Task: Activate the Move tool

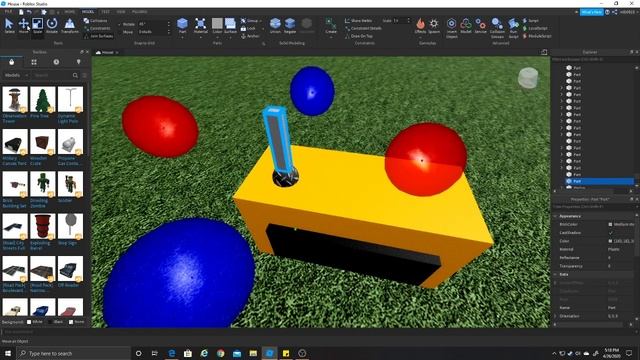Action: tap(24, 25)
